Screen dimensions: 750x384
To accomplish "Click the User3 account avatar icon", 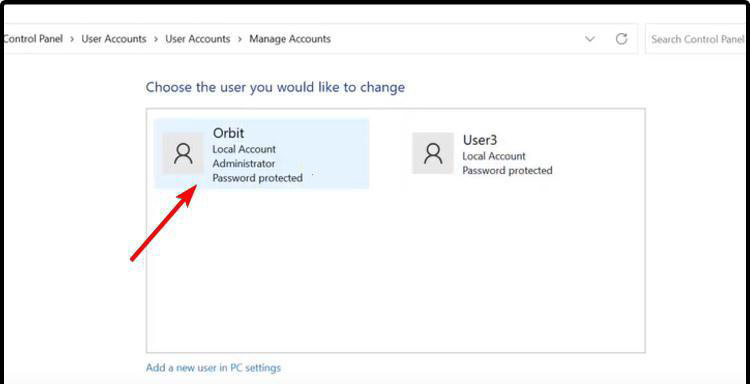I will click(x=433, y=154).
